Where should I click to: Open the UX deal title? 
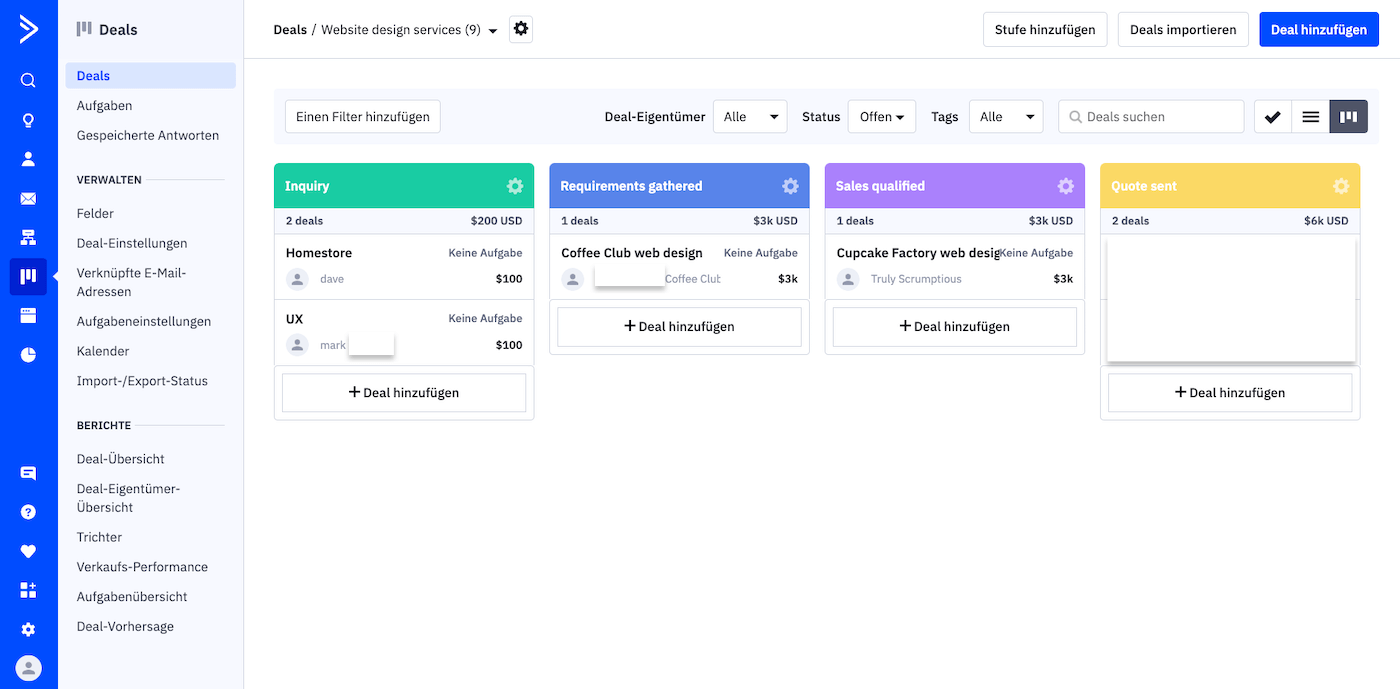tap(295, 319)
